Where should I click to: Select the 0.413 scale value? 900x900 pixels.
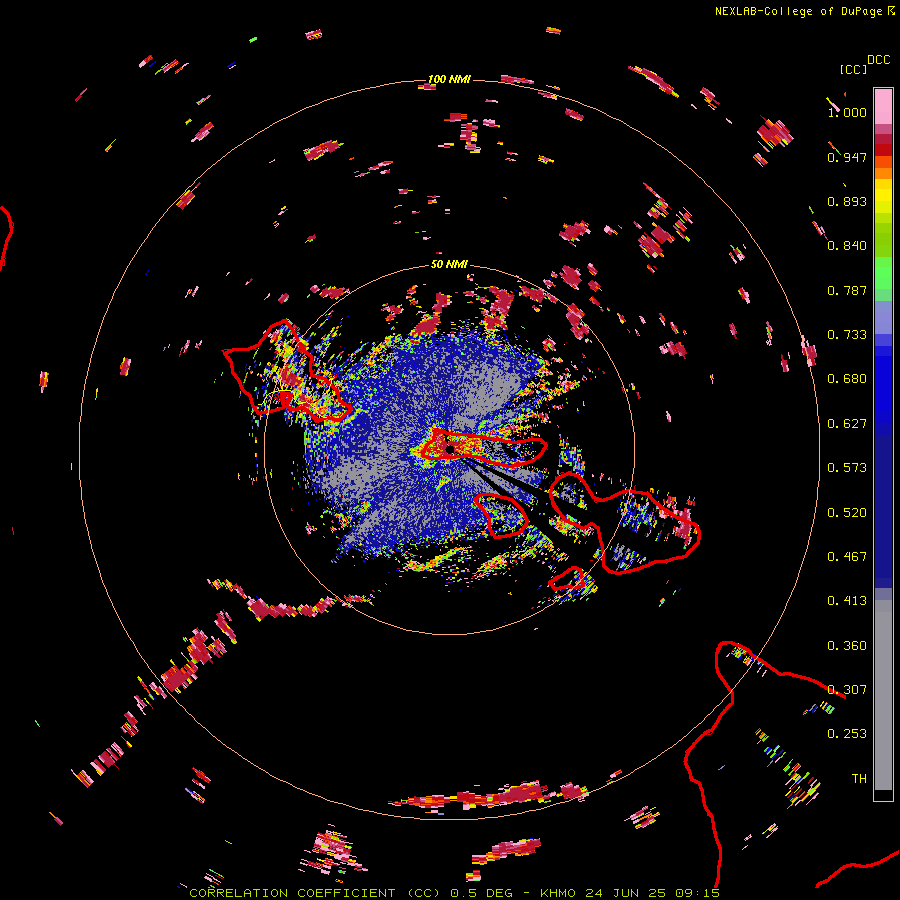[847, 601]
